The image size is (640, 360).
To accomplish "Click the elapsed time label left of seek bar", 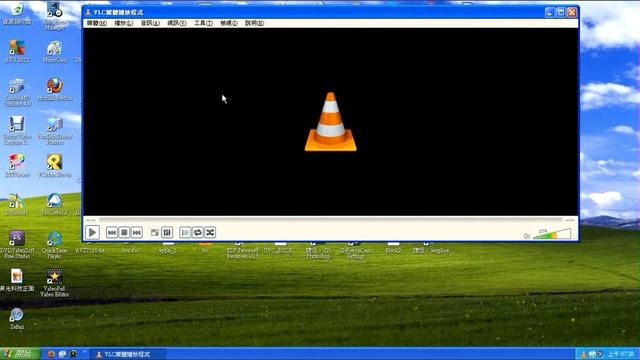I will tap(91, 220).
